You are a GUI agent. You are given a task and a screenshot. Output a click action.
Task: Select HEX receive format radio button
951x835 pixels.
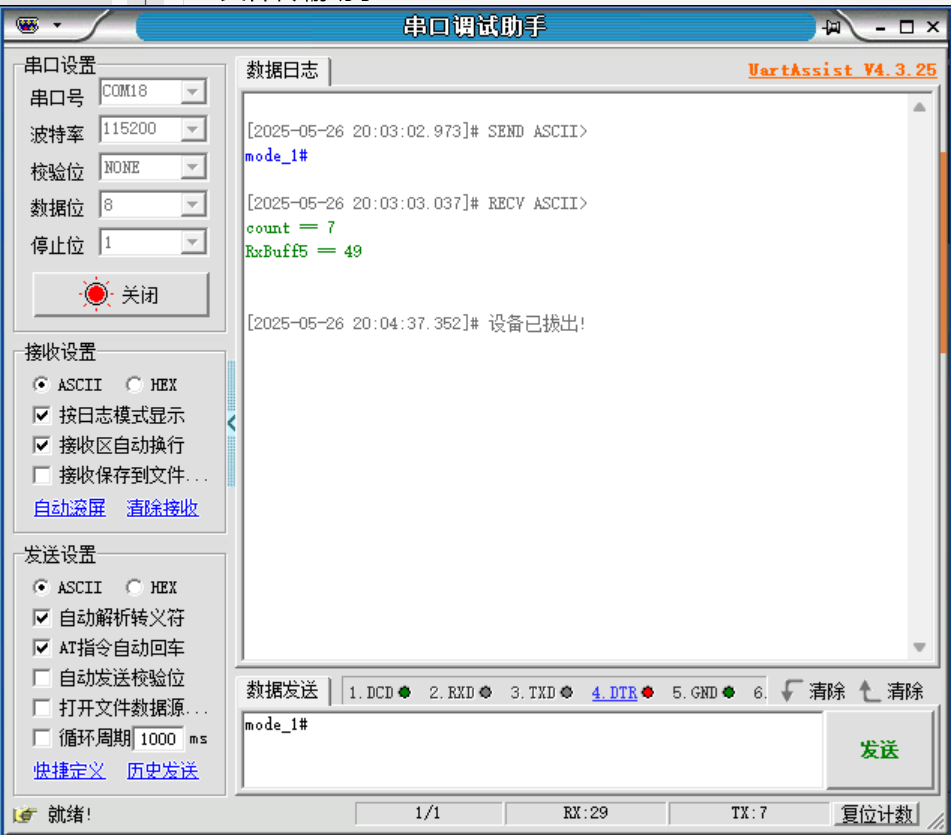134,385
